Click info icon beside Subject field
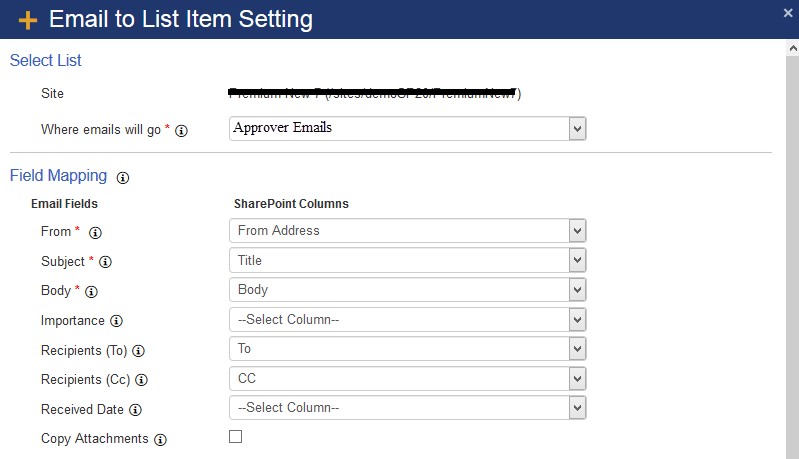The height and width of the screenshot is (459, 799). pos(105,262)
